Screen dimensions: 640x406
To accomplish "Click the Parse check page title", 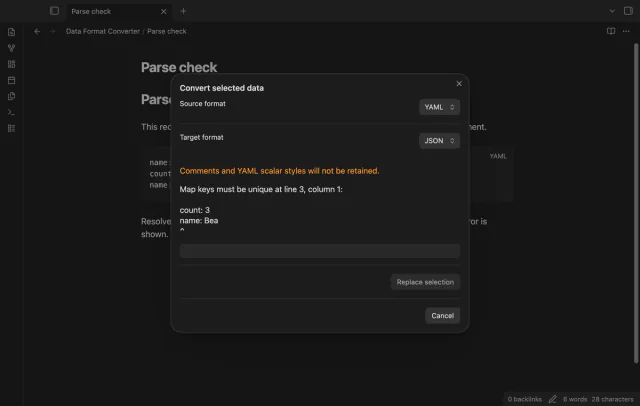I will click(179, 67).
